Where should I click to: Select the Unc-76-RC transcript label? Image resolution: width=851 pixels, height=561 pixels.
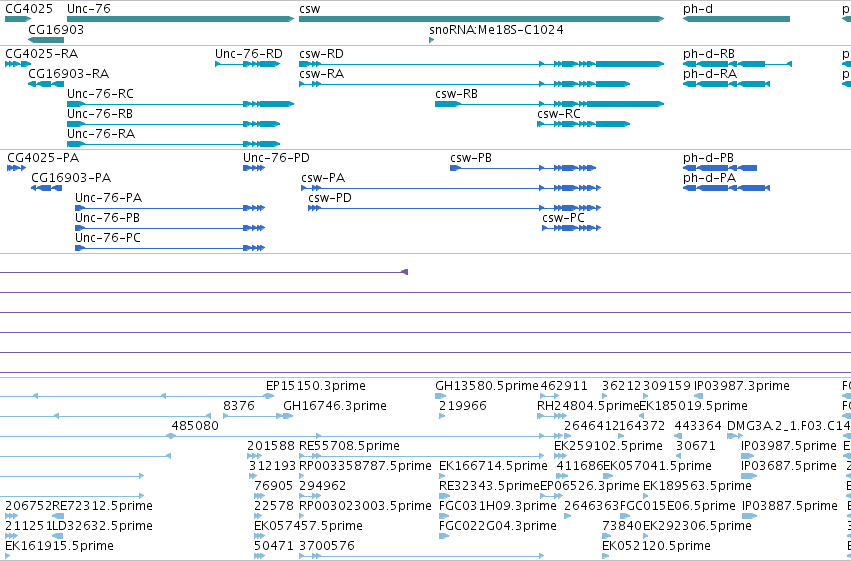(x=100, y=94)
